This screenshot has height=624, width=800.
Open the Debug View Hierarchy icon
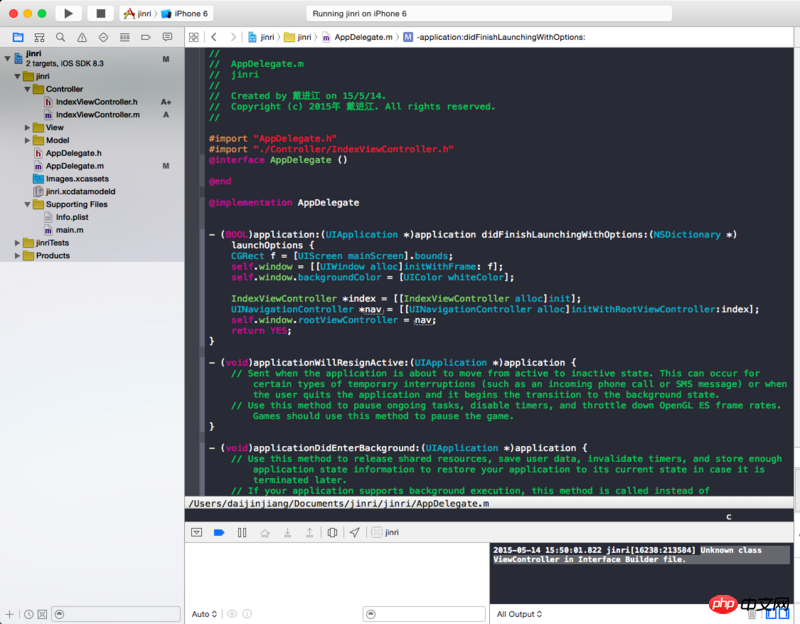tap(332, 533)
